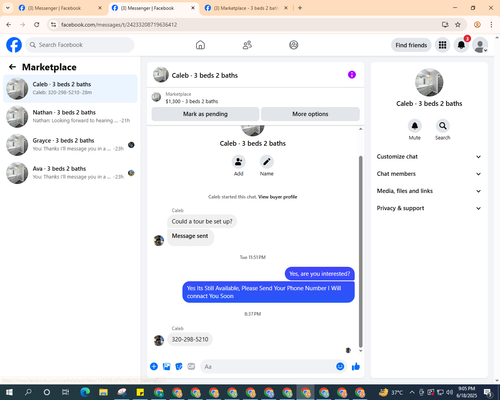Click in the Search Facebook field
Image resolution: width=500 pixels, height=400 pixels.
coord(80,45)
